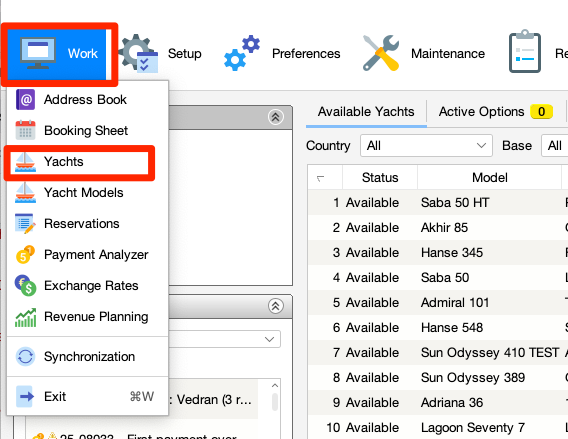568x439 pixels.
Task: Open Payment Analyzer menu entry
Action: tap(88, 255)
